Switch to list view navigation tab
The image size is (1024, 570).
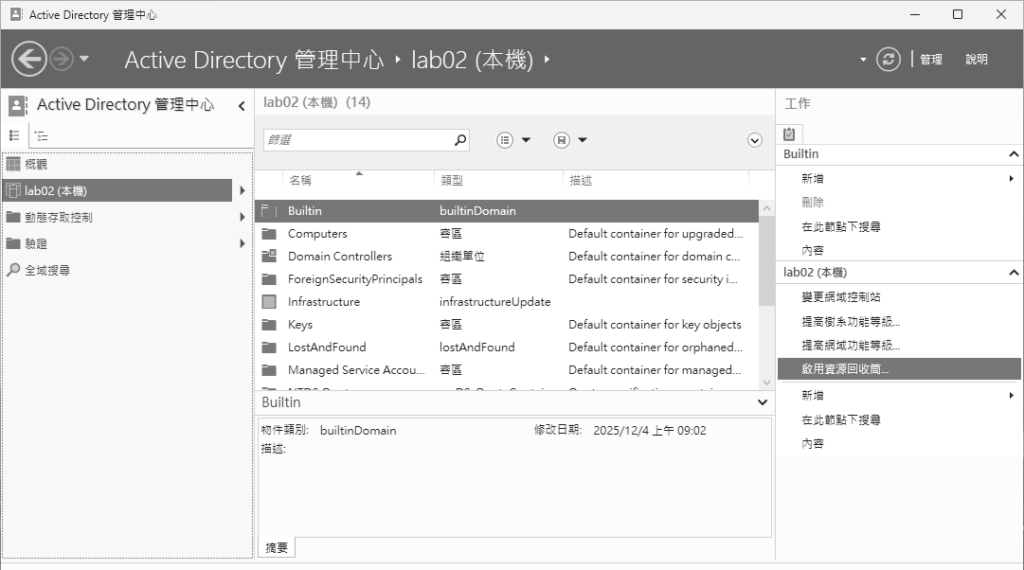point(14,136)
